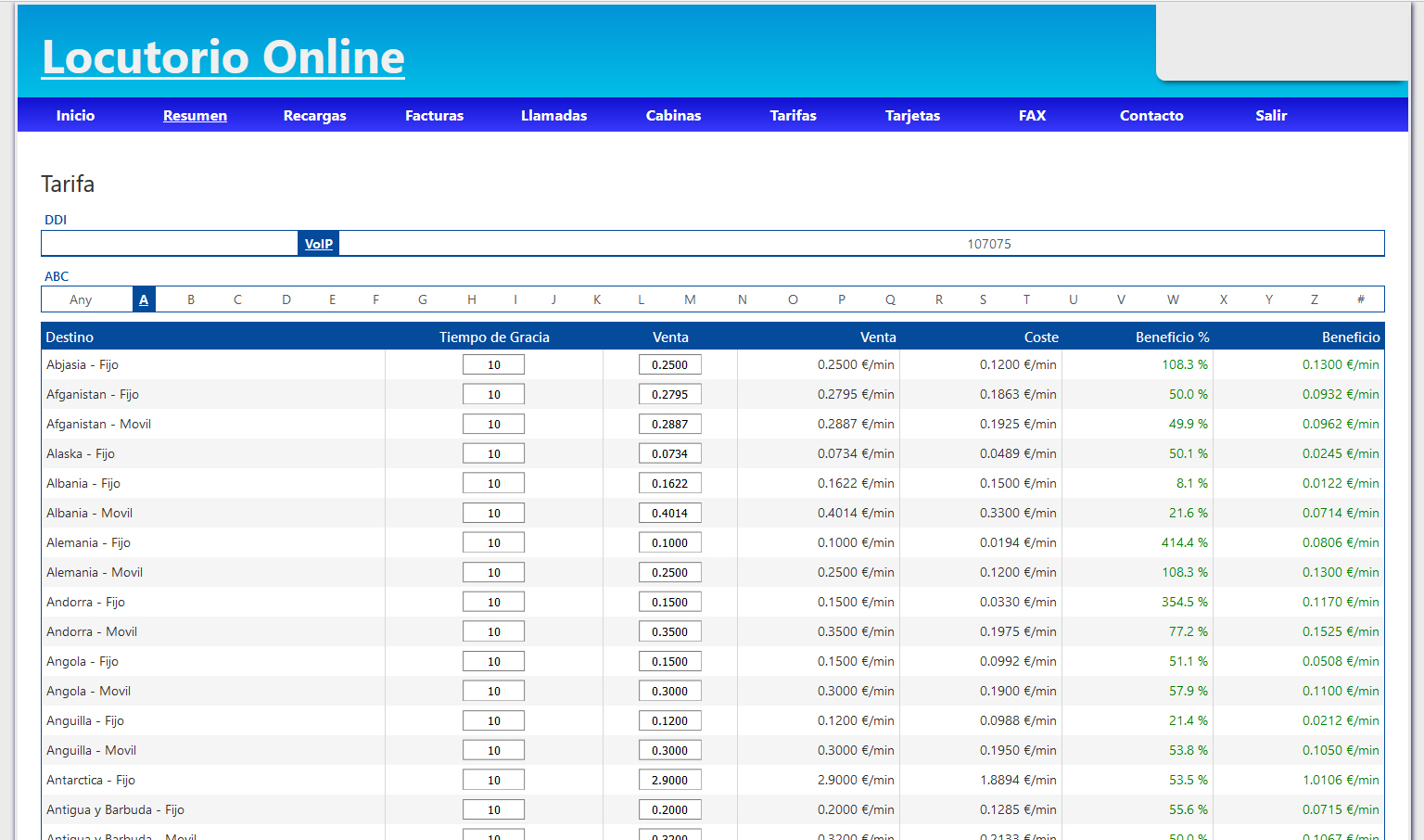The image size is (1424, 840).
Task: Click Salir to log out
Action: 1271,116
